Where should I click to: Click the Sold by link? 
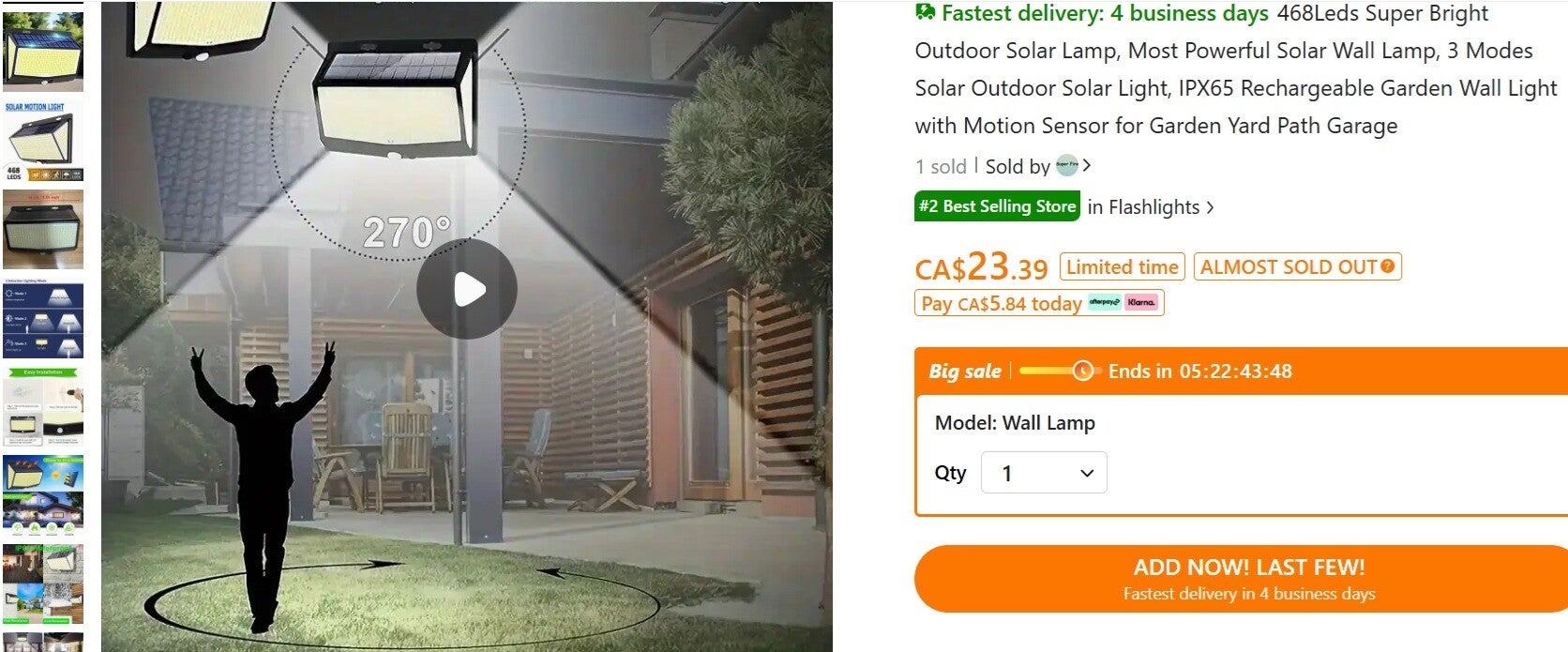coord(1018,167)
